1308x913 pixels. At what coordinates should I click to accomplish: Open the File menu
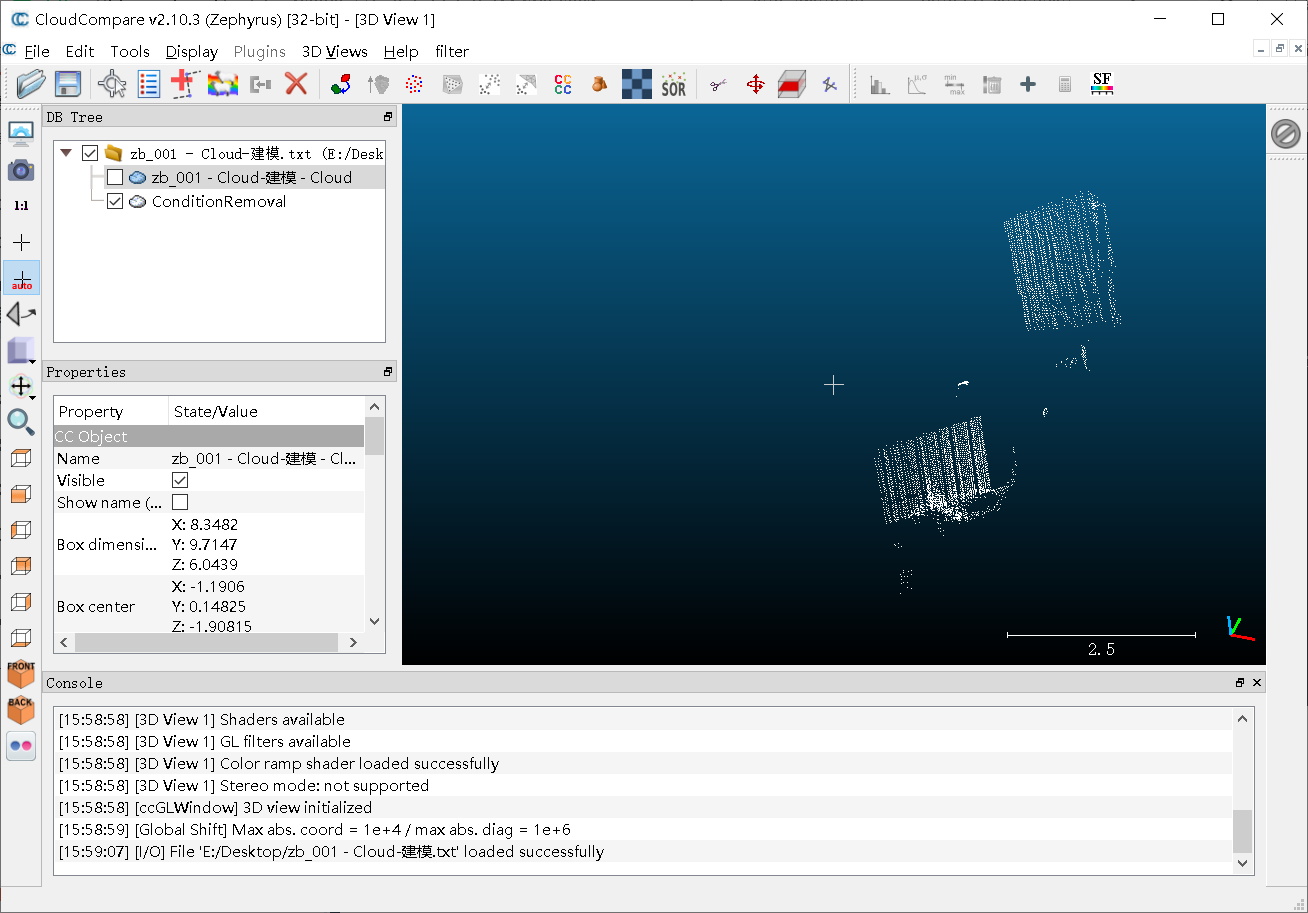click(37, 51)
